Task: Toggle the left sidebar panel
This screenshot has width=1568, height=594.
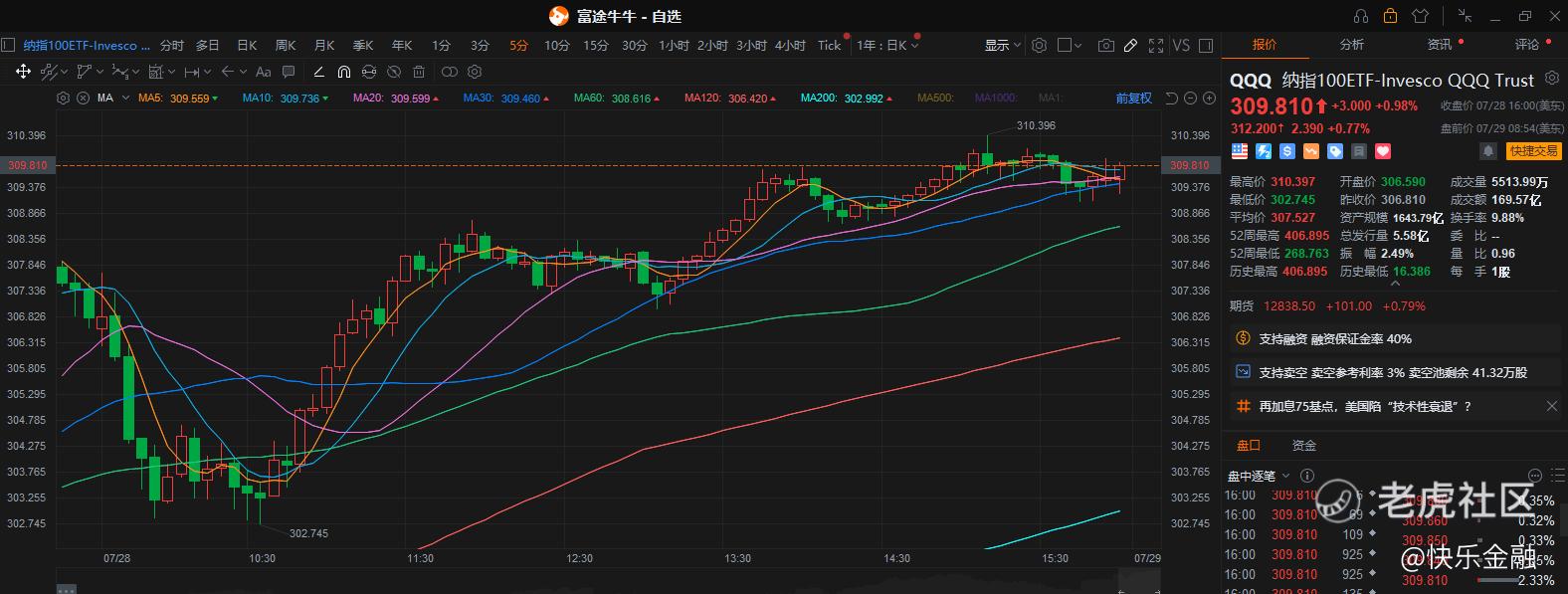Action: pyautogui.click(x=8, y=45)
